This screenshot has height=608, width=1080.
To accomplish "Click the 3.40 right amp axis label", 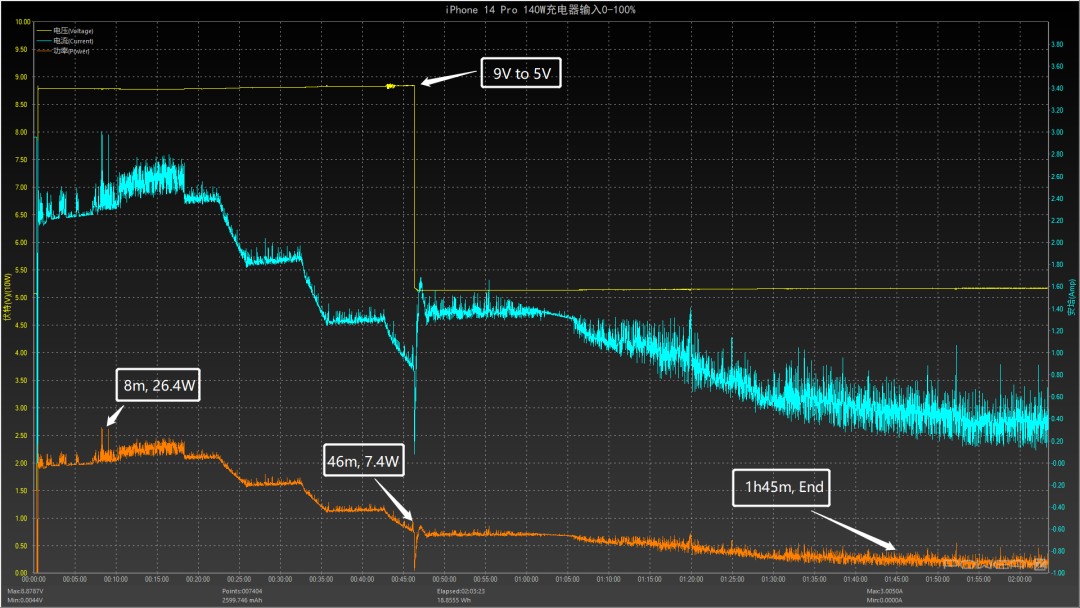I will click(1057, 89).
